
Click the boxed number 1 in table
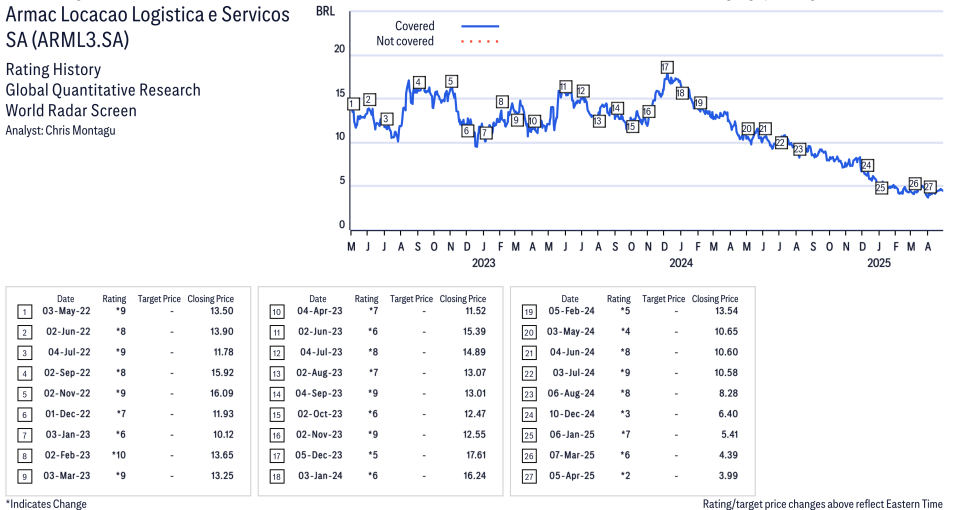click(24, 312)
